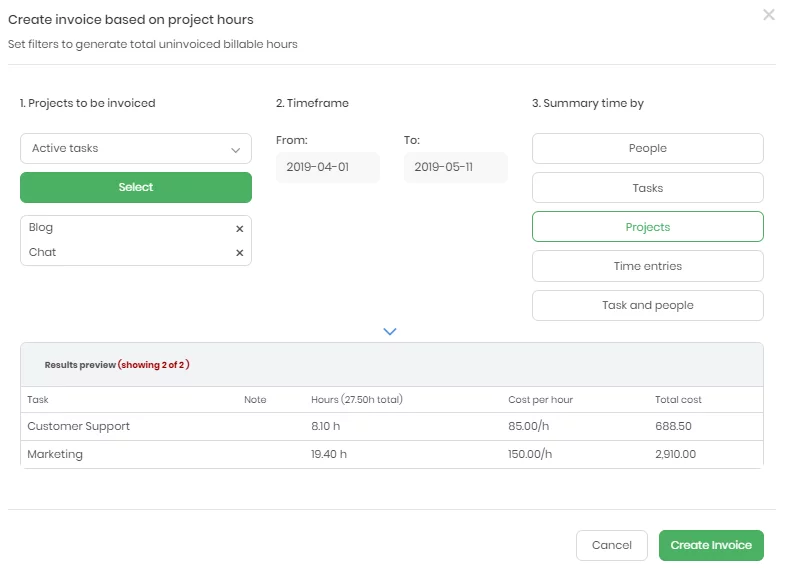Summarize time by Time entries

[x=647, y=266]
